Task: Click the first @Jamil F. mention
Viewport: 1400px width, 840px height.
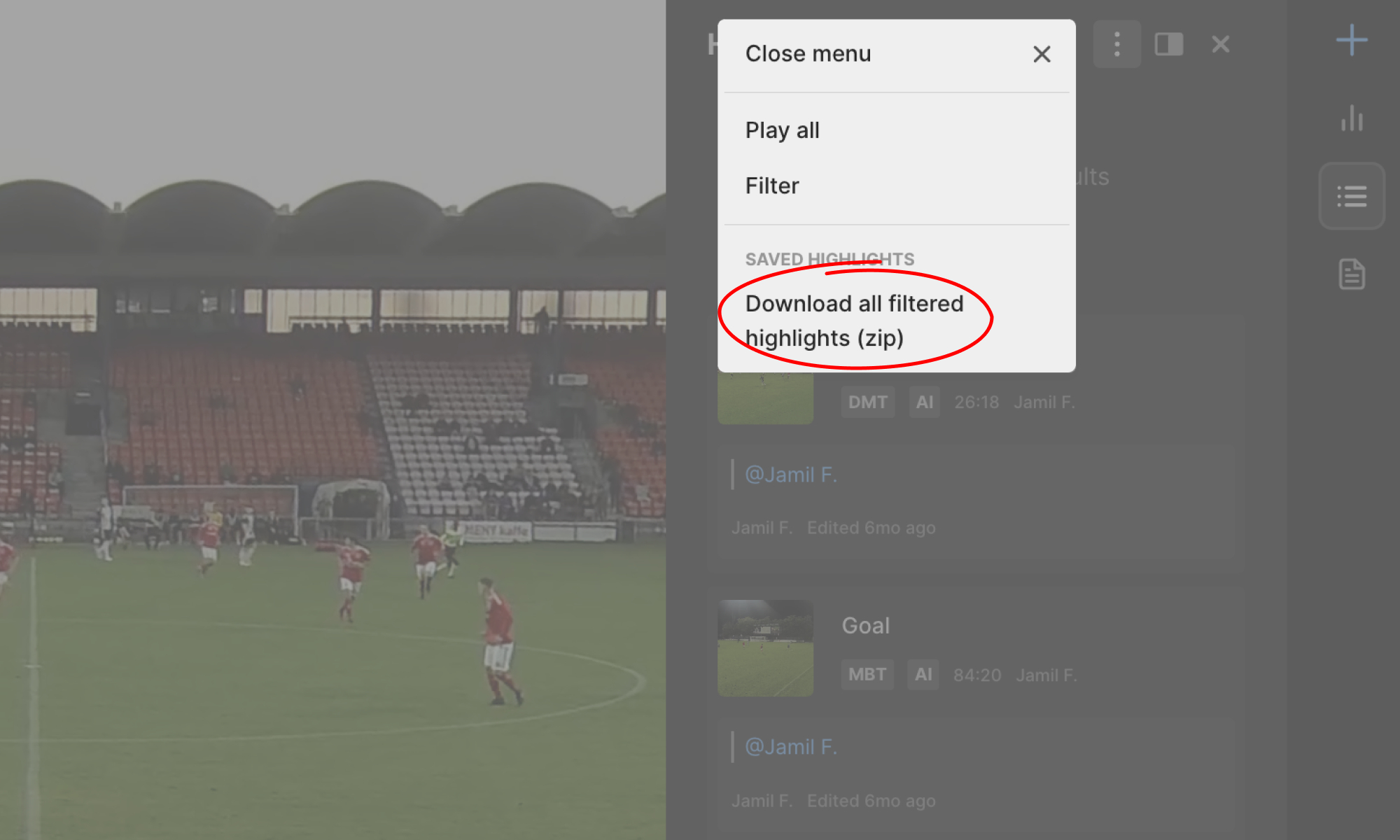Action: [791, 475]
